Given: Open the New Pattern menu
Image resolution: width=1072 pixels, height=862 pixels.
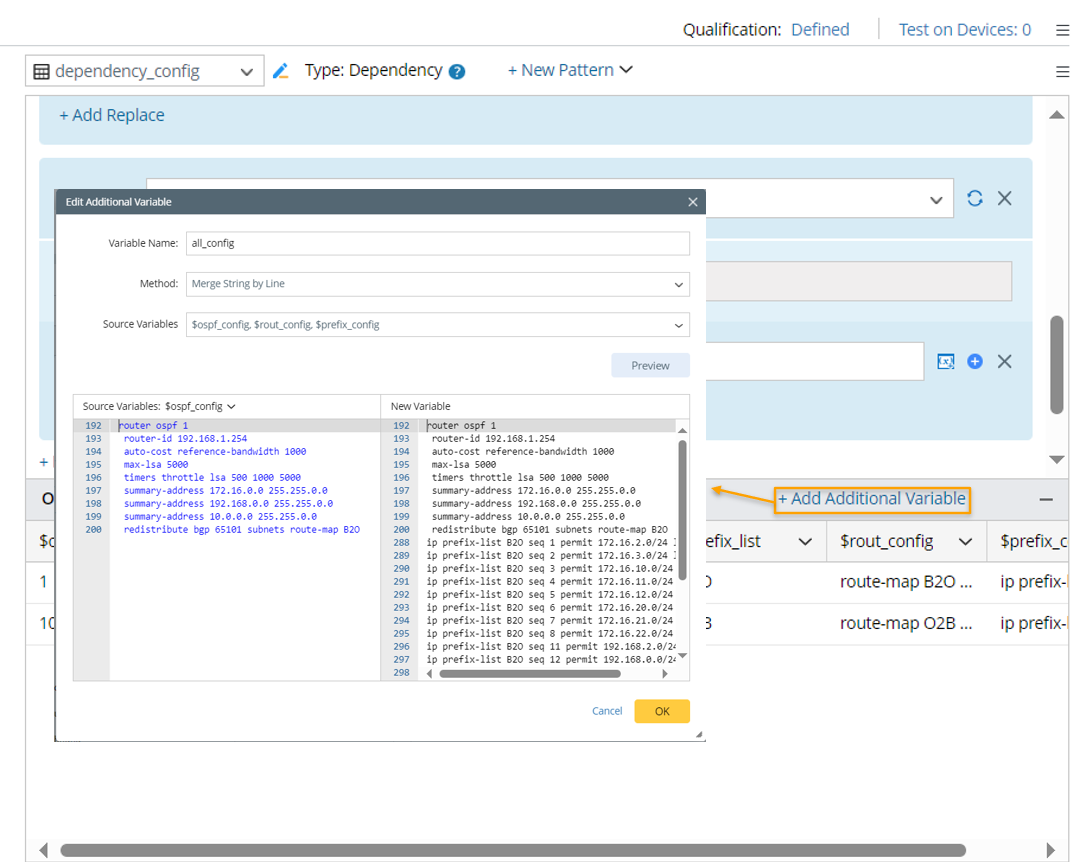Looking at the screenshot, I should (570, 70).
